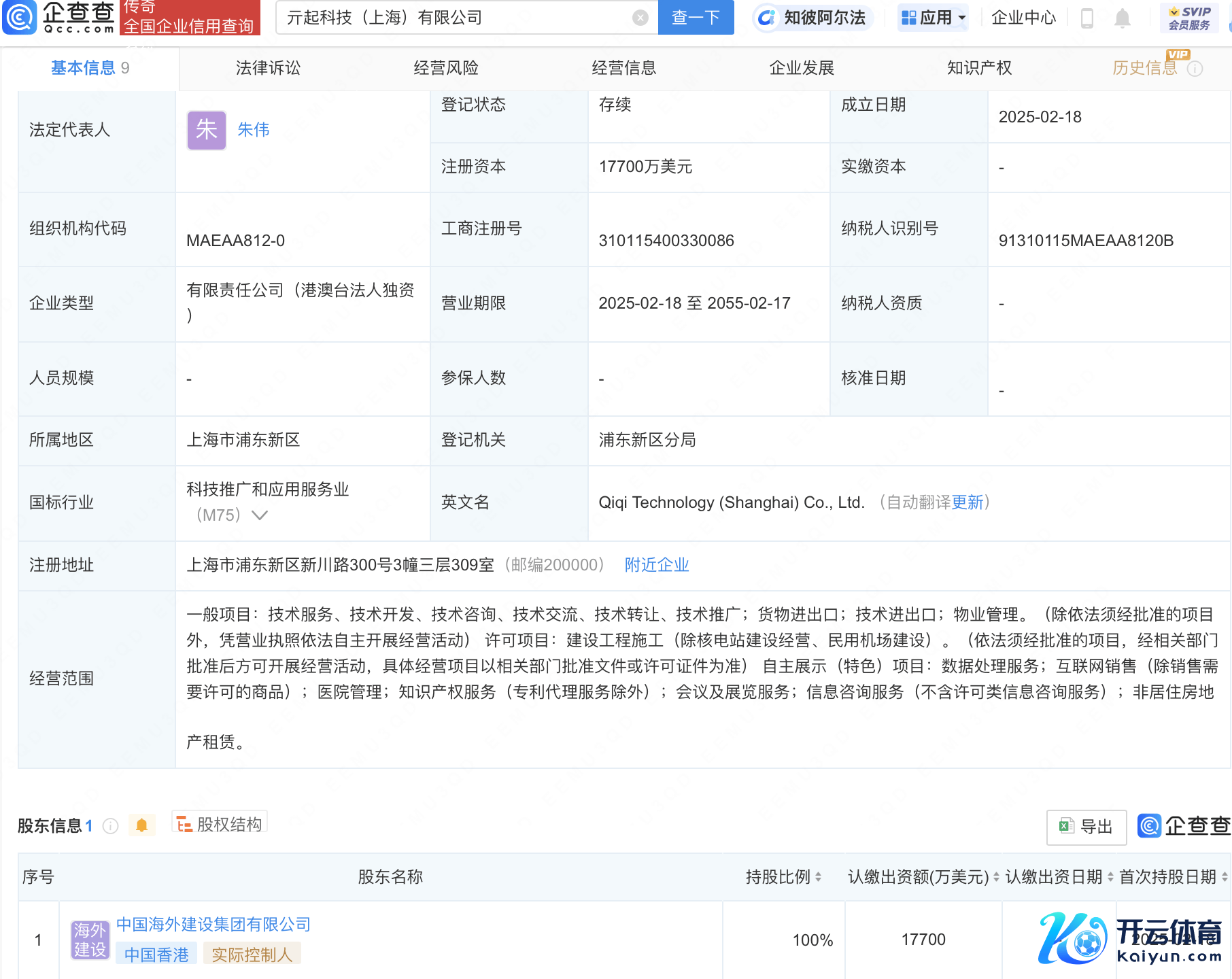Image resolution: width=1232 pixels, height=979 pixels.
Task: Open the equity structure chart
Action: pos(220,825)
